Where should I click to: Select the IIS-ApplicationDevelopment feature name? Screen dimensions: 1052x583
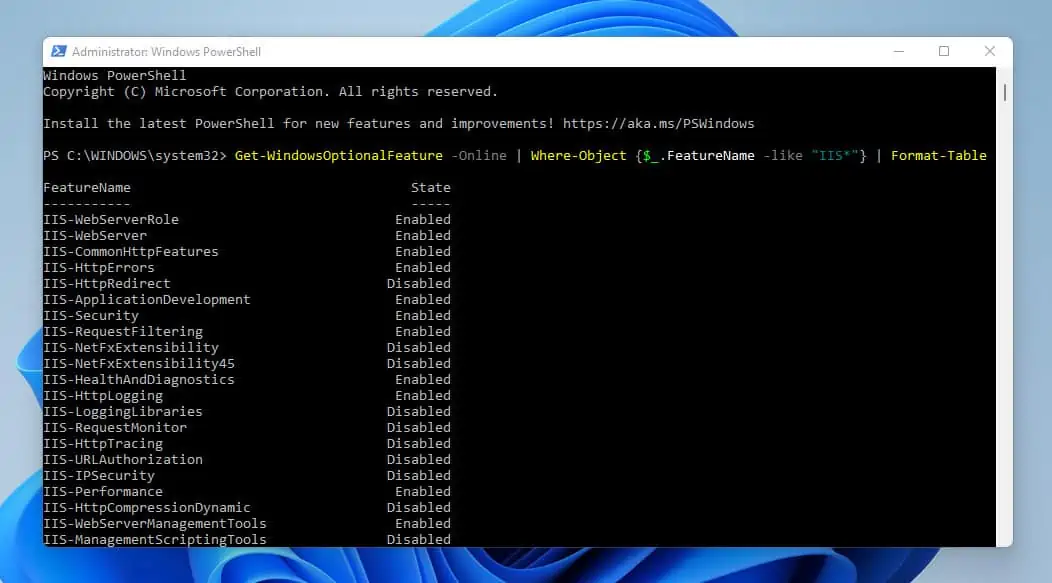[146, 300]
